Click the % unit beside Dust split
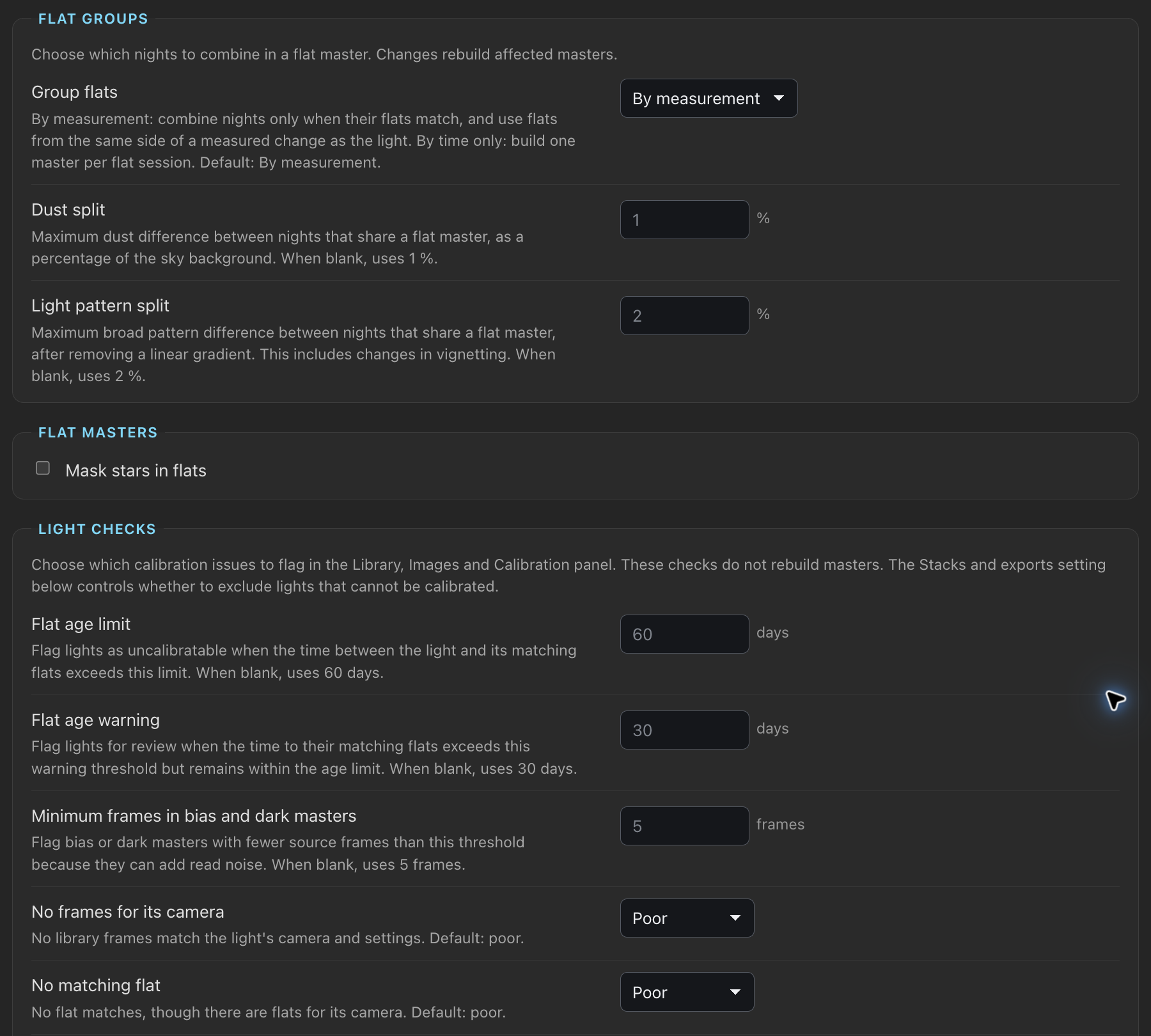Image resolution: width=1151 pixels, height=1036 pixels. 763,218
